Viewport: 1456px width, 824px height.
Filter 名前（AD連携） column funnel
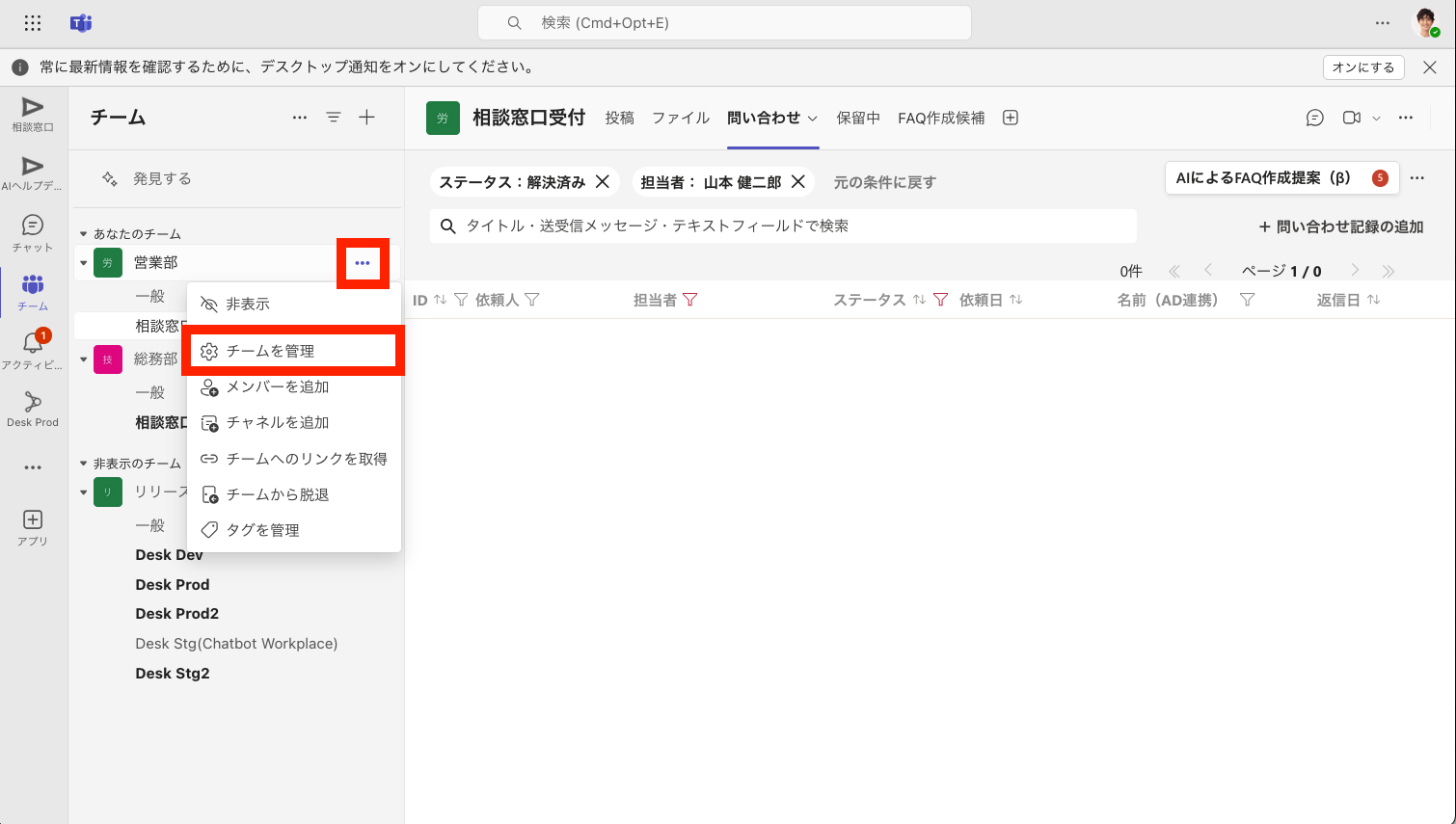point(1247,300)
